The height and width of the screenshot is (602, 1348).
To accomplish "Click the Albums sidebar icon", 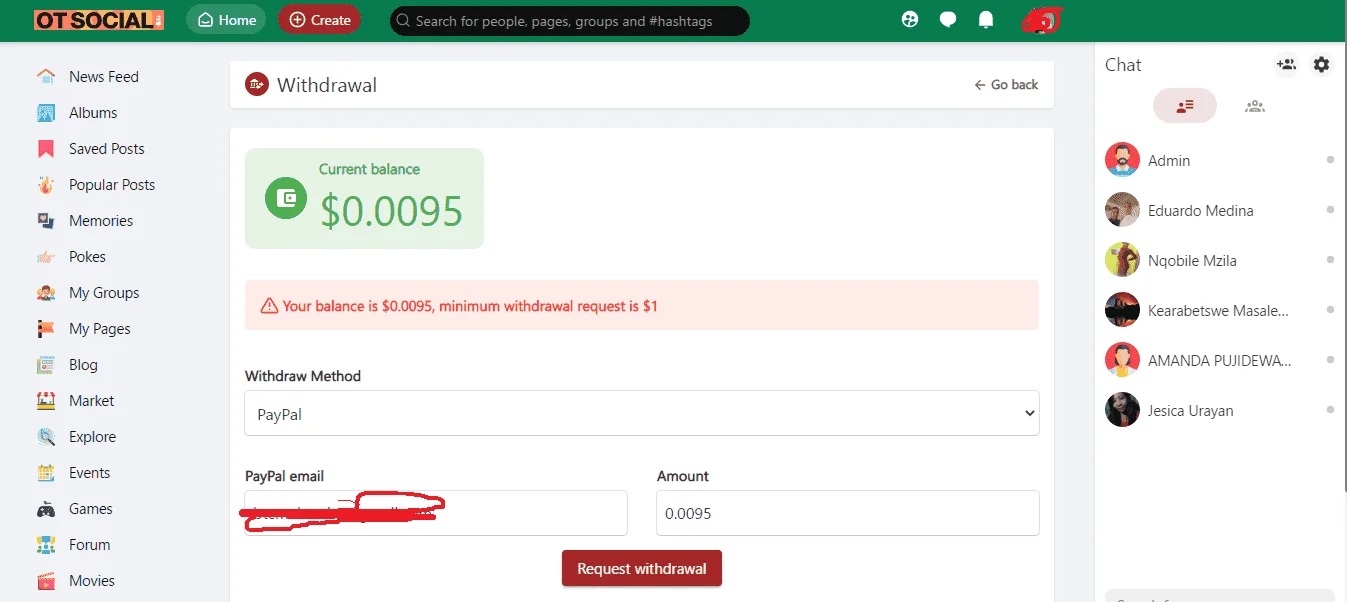I will [x=46, y=113].
